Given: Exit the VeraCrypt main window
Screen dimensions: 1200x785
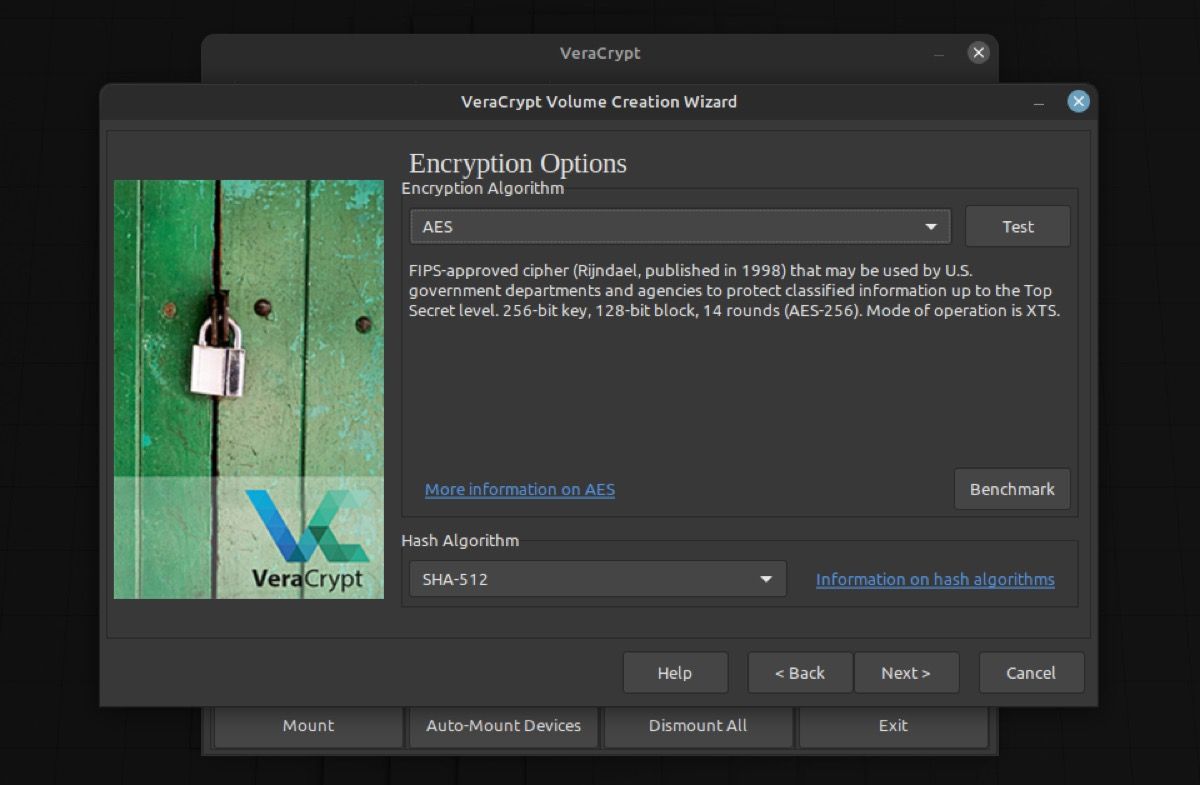Looking at the screenshot, I should (893, 726).
